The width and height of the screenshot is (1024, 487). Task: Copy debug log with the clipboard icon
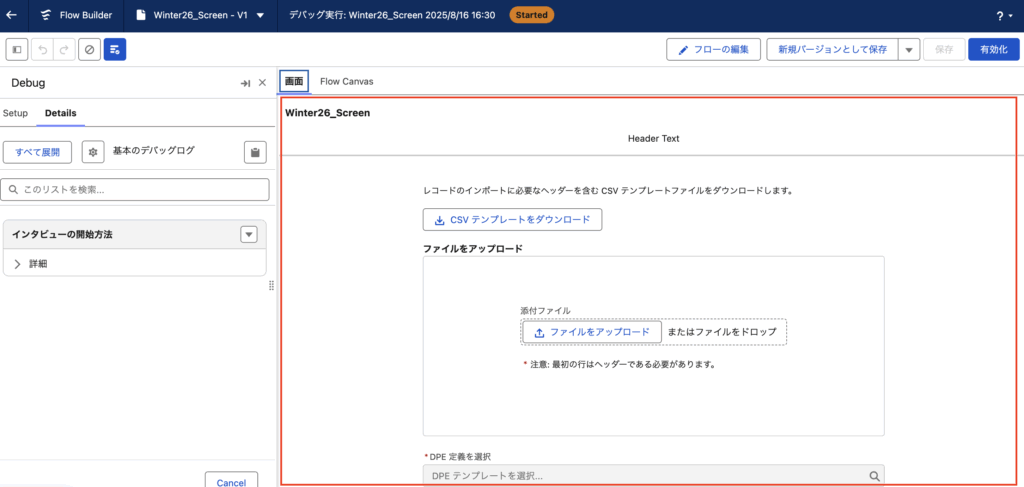click(x=256, y=152)
